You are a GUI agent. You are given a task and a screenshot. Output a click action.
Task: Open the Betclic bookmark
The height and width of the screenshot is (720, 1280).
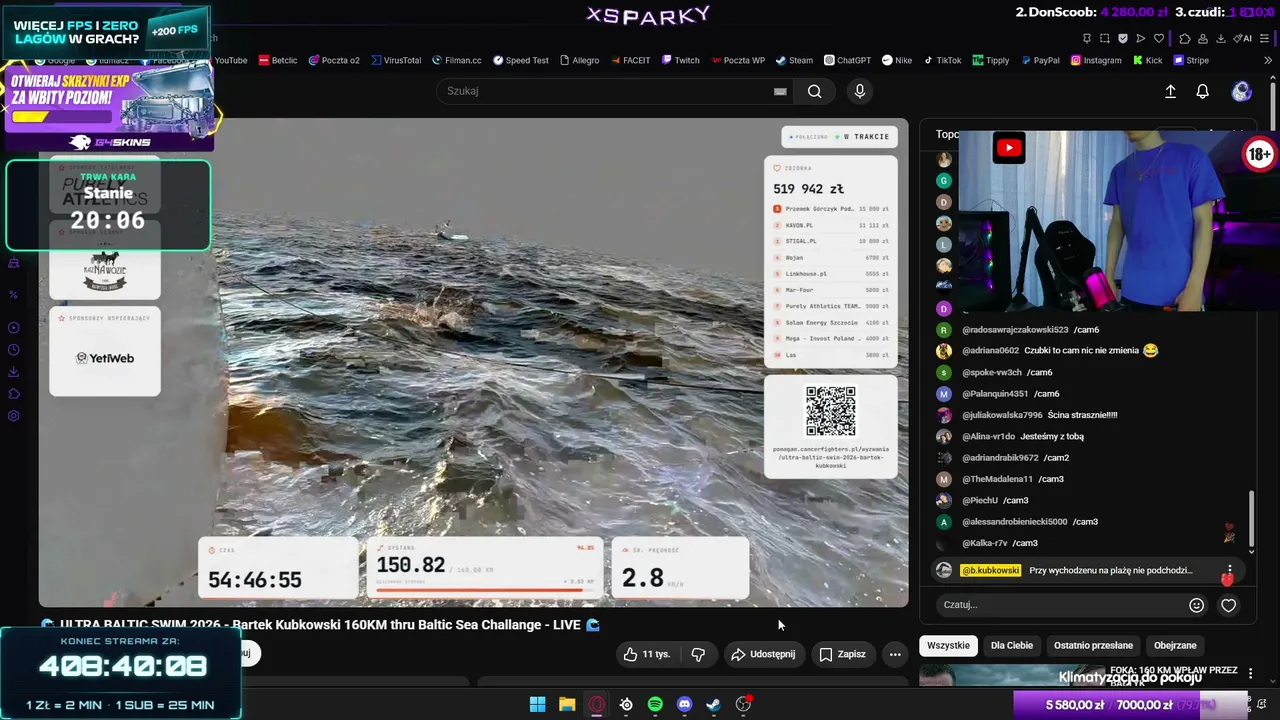coord(277,60)
